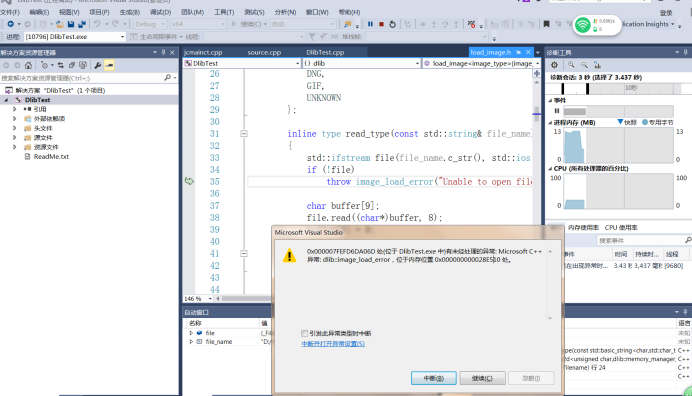Click the pause debugging icon
The height and width of the screenshot is (396, 692).
pyautogui.click(x=370, y=24)
